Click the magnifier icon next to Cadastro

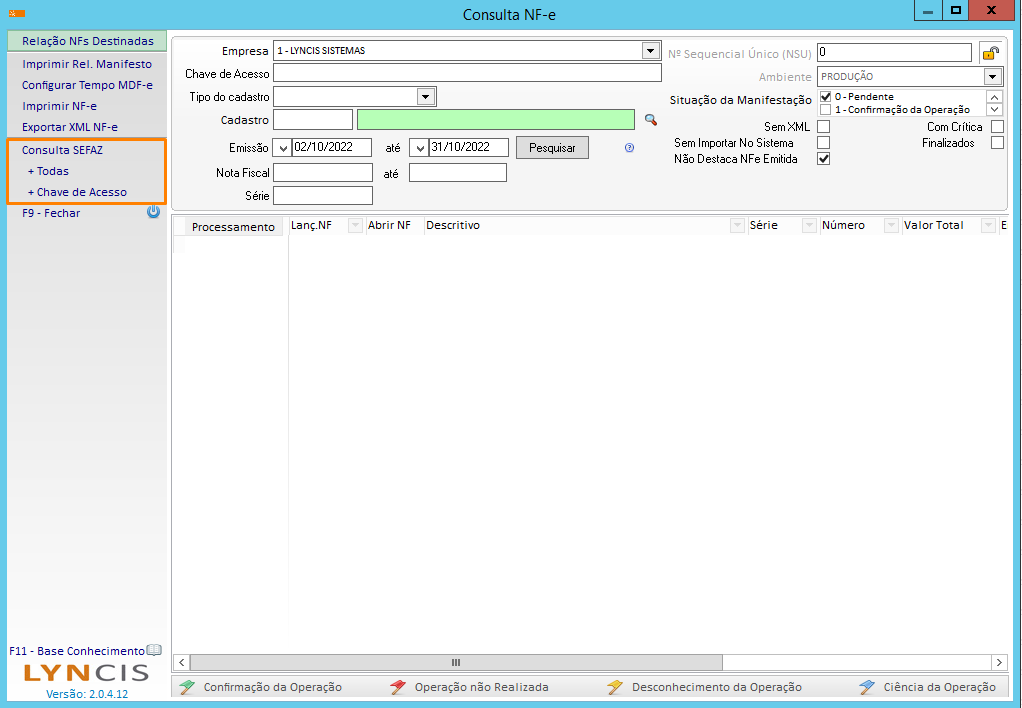tap(650, 120)
